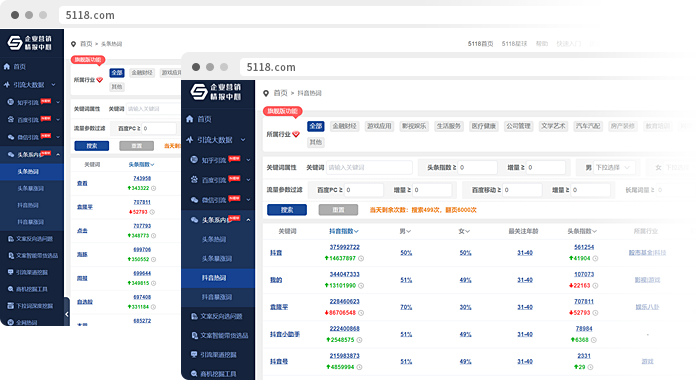Select 金融财经 industry filter in front window
Screen dimensions: 696x380
(345, 126)
